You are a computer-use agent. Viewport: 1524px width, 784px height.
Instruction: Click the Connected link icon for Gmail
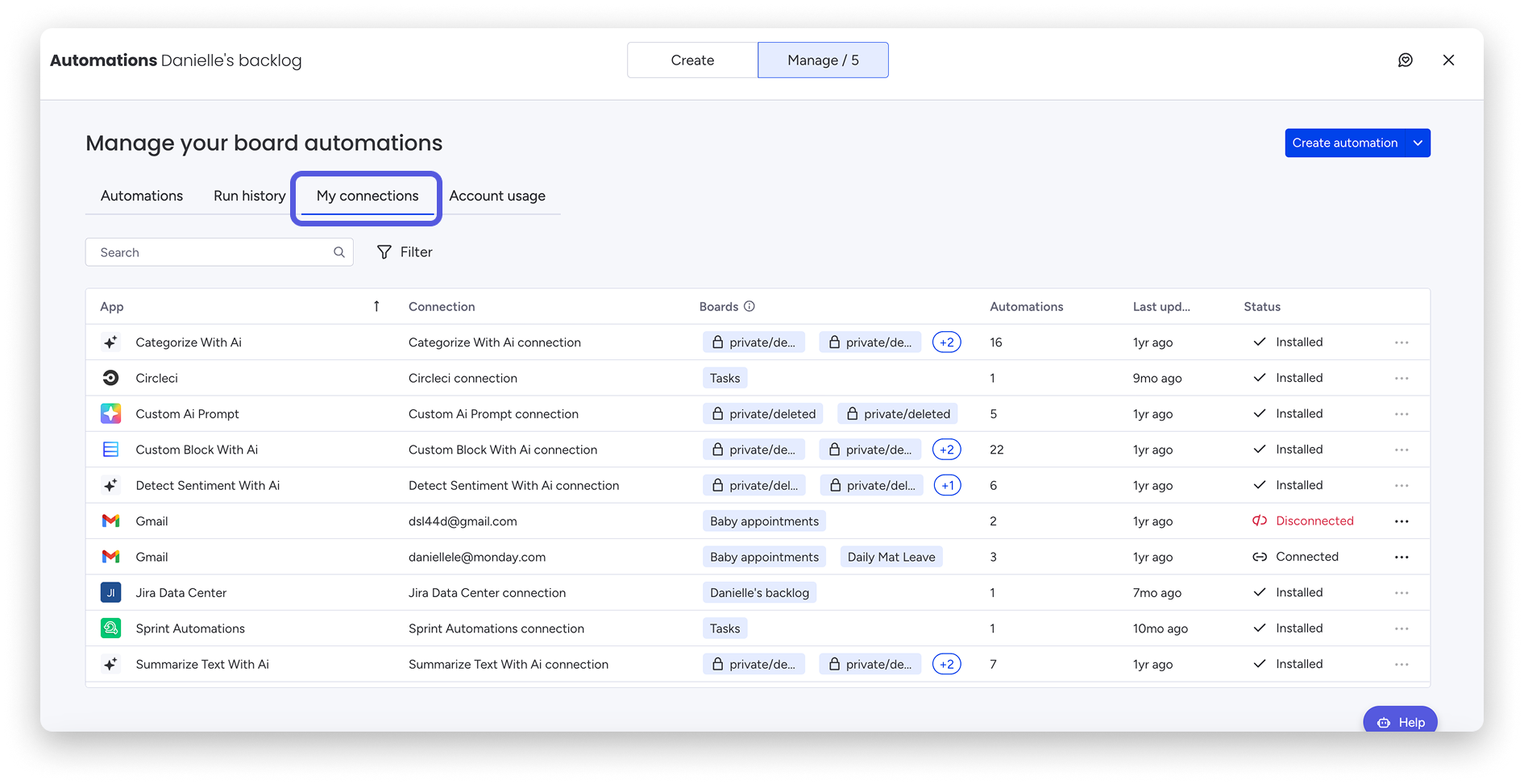coord(1260,557)
